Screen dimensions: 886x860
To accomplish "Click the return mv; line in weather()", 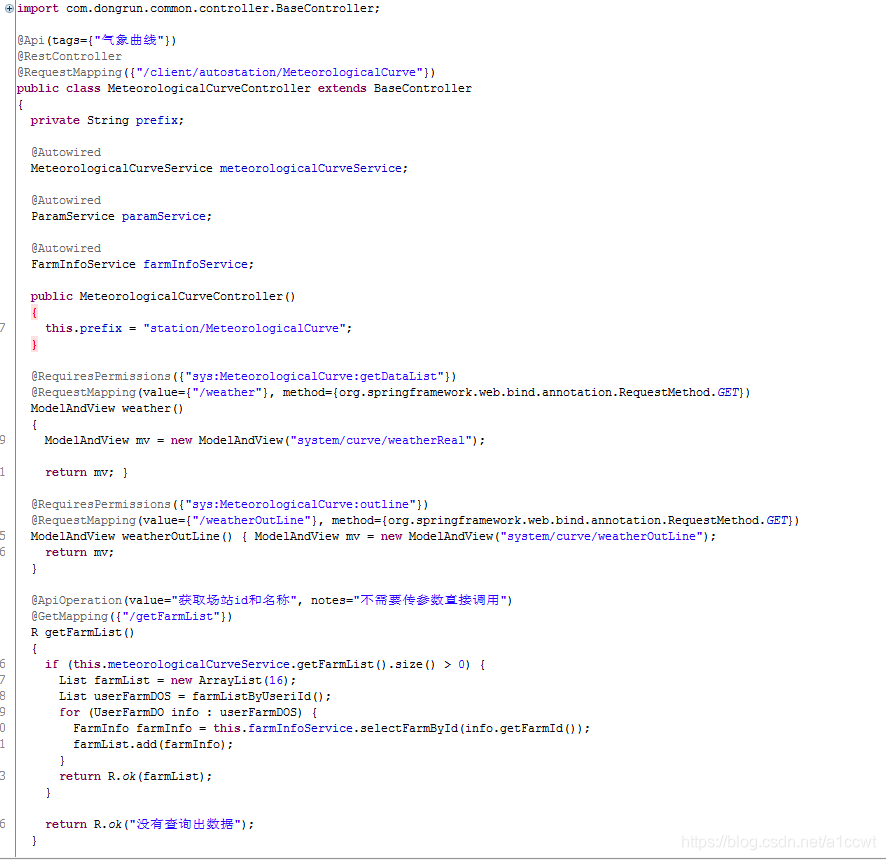I will 80,472.
